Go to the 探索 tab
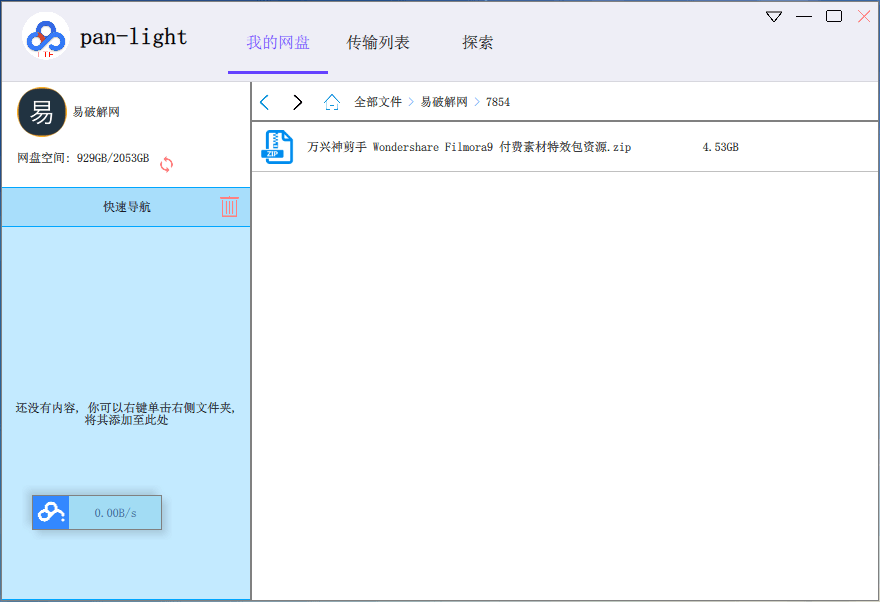Screen dimensions: 880x602 [477, 43]
